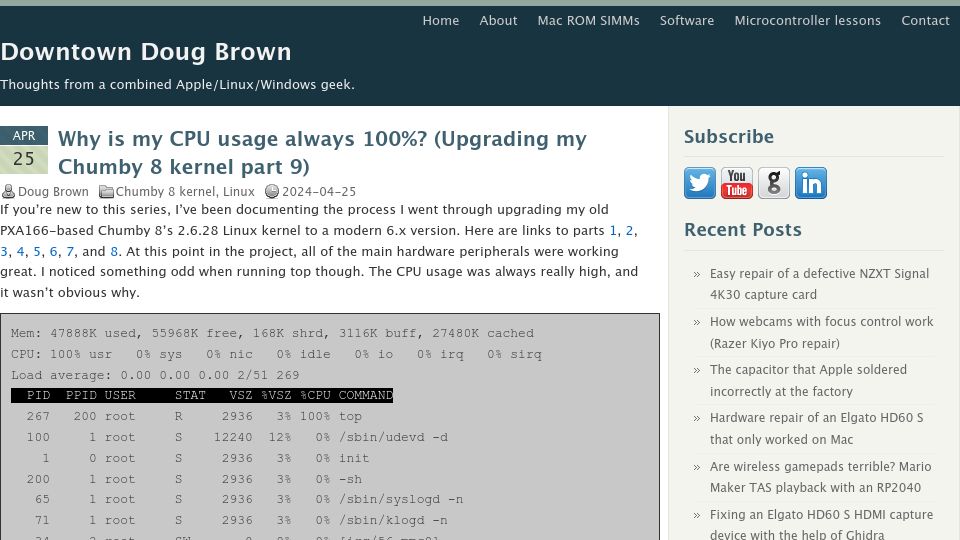Open part 1 link in the intro
960x540 pixels.
[x=613, y=231]
